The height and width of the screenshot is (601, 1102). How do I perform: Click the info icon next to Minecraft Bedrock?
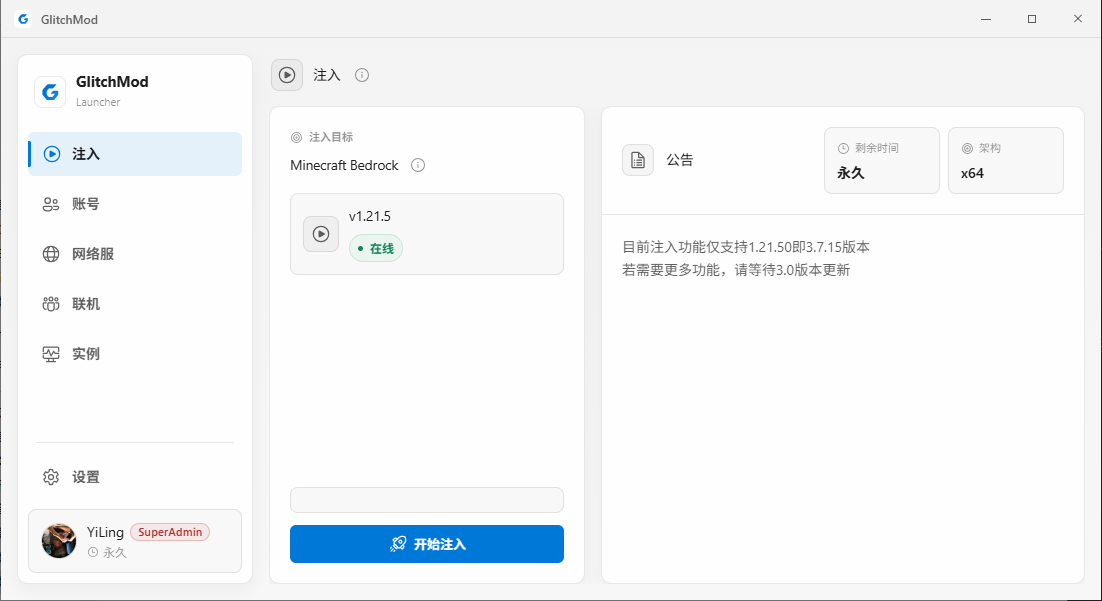tap(417, 165)
